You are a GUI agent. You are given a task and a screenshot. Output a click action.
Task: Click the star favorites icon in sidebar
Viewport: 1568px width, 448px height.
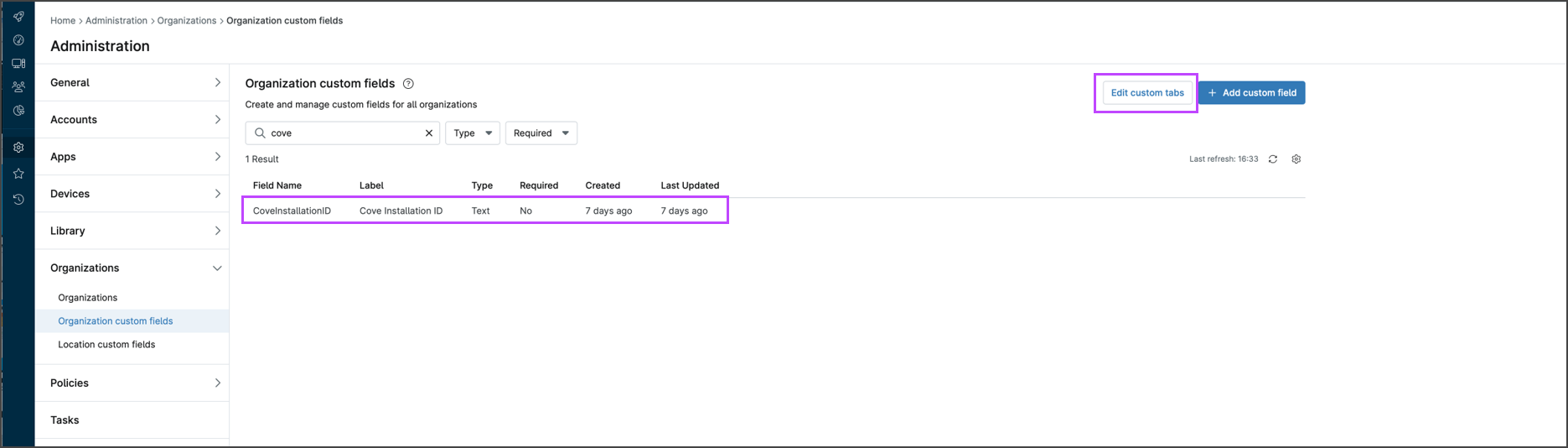point(18,174)
